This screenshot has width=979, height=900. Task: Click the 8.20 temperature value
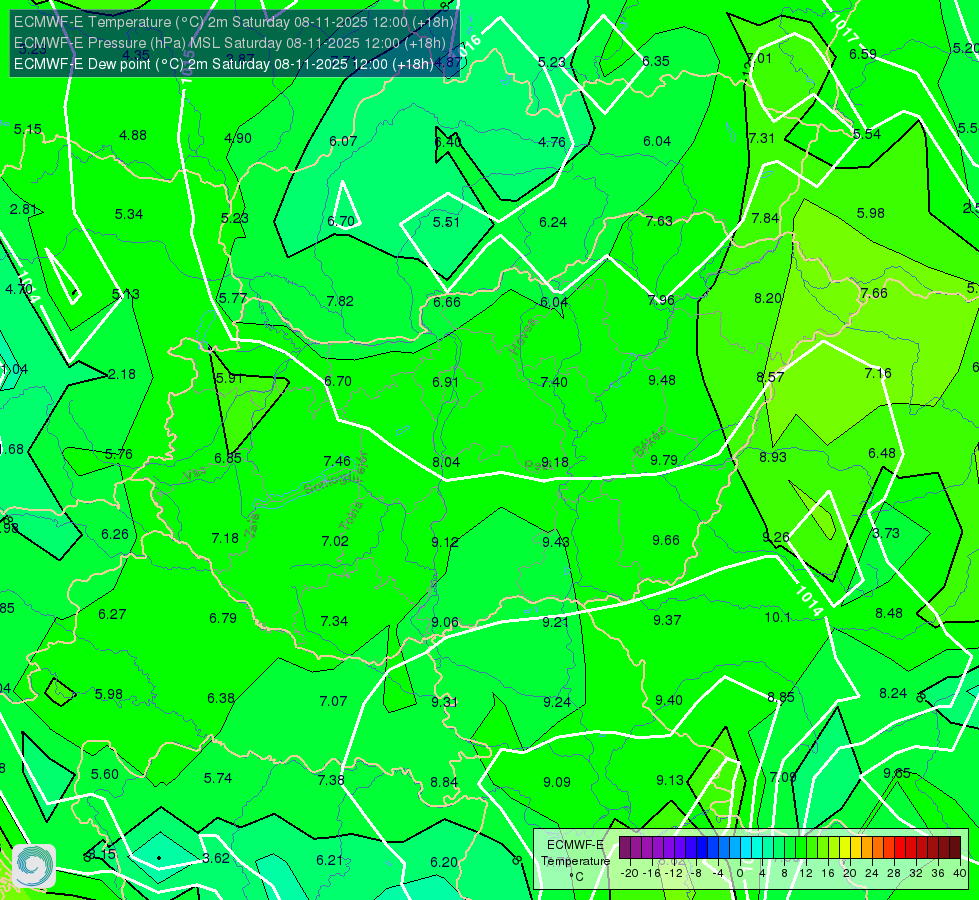(768, 298)
